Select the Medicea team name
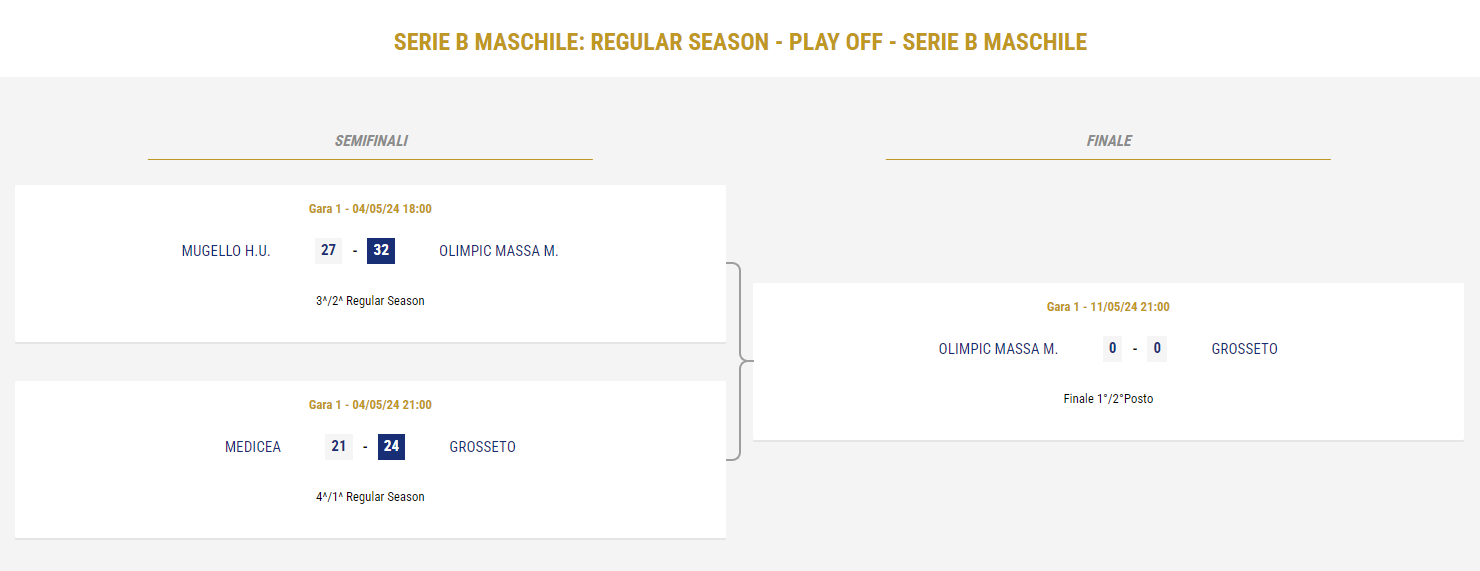 (x=253, y=447)
